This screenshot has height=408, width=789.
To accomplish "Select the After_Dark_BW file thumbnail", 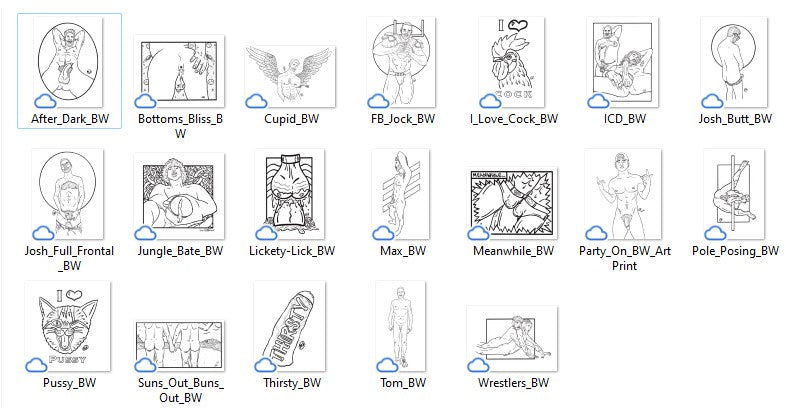I will point(69,62).
